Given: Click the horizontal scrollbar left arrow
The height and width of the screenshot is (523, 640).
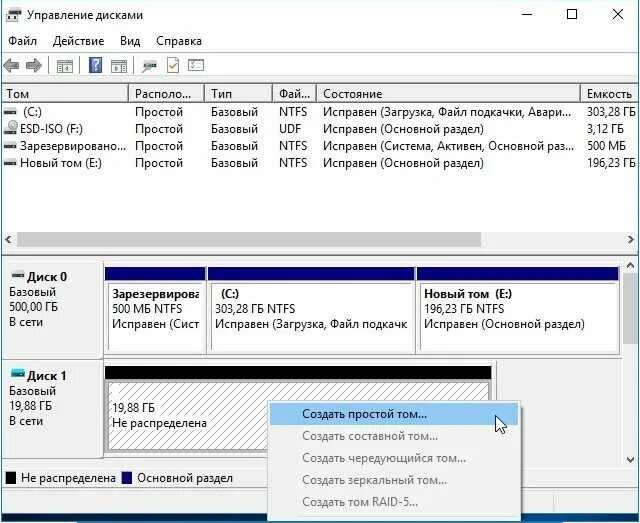Looking at the screenshot, I should pyautogui.click(x=9, y=239).
